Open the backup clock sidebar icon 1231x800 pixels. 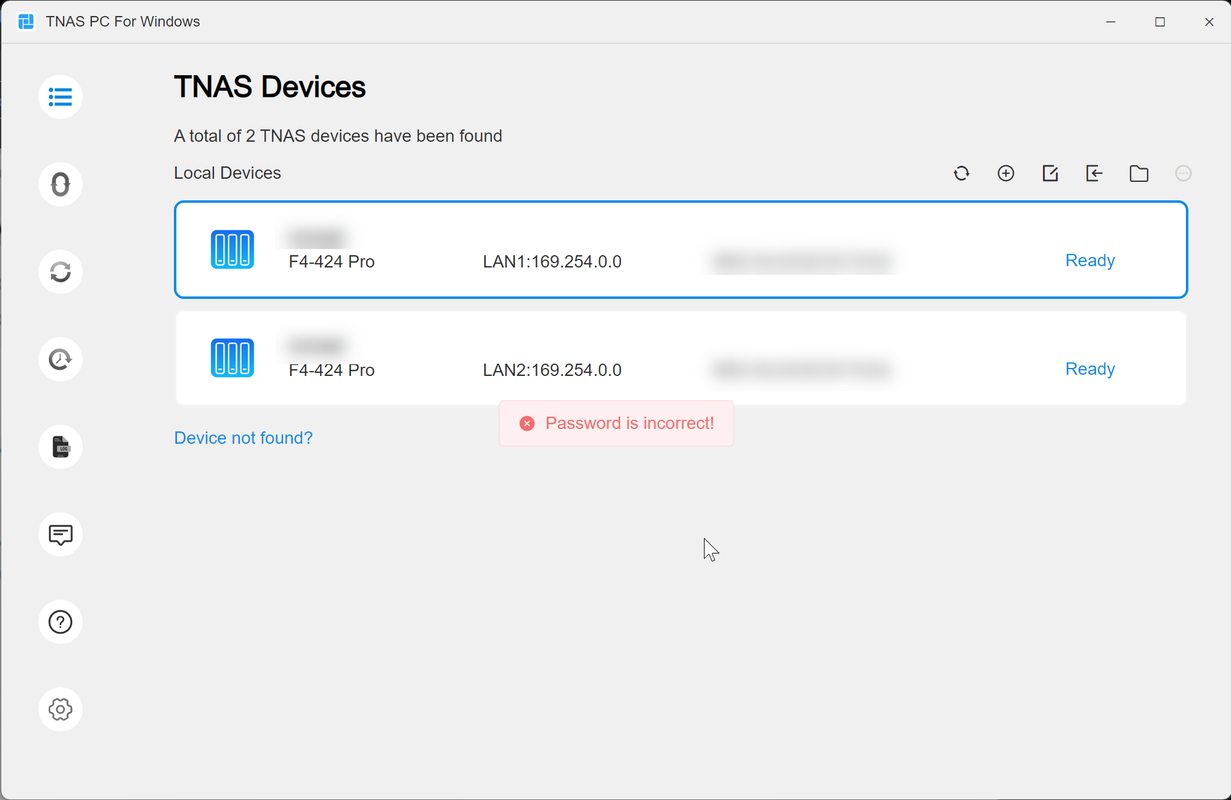pos(60,359)
